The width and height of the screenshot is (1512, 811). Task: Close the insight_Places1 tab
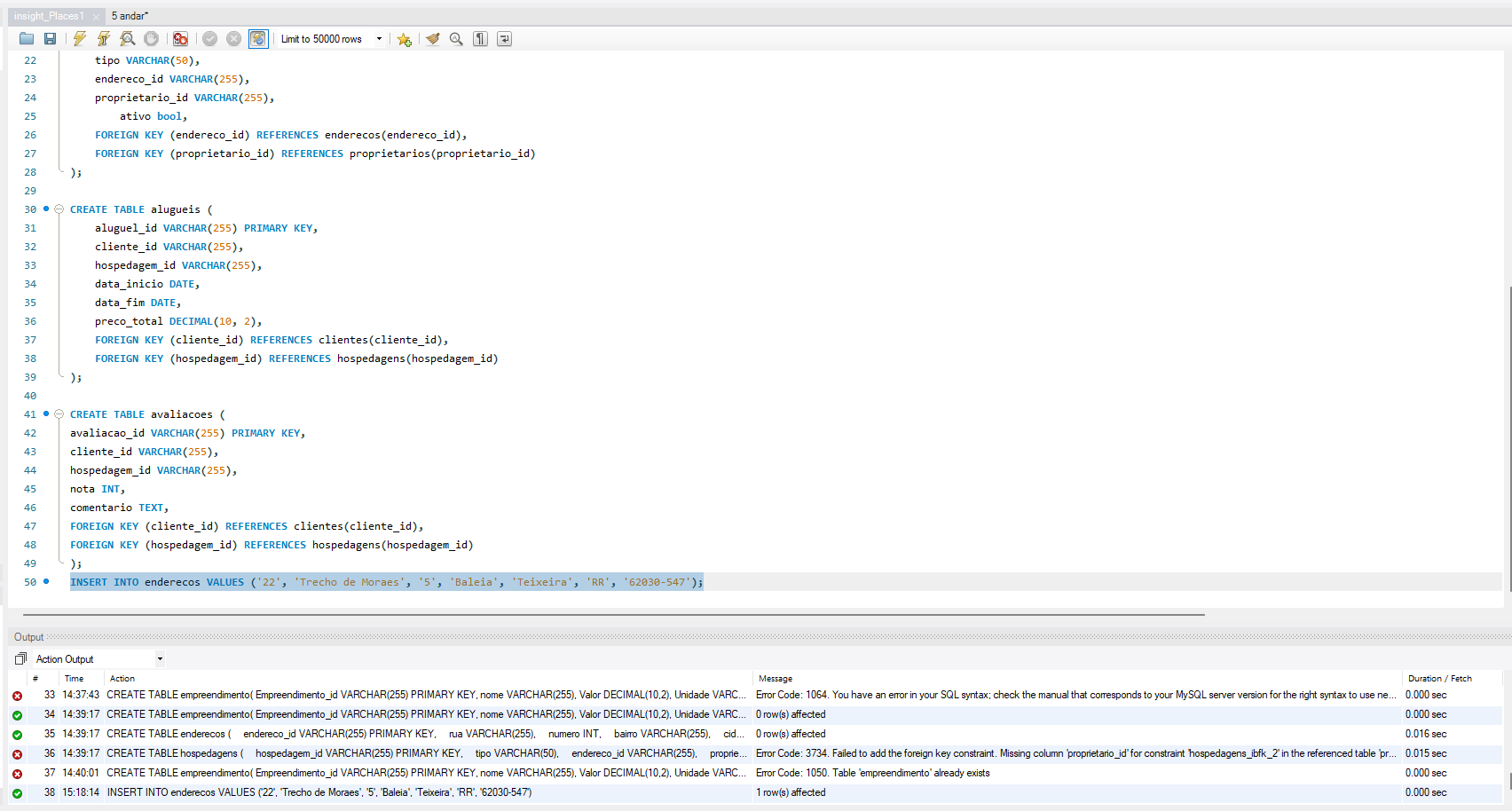96,17
